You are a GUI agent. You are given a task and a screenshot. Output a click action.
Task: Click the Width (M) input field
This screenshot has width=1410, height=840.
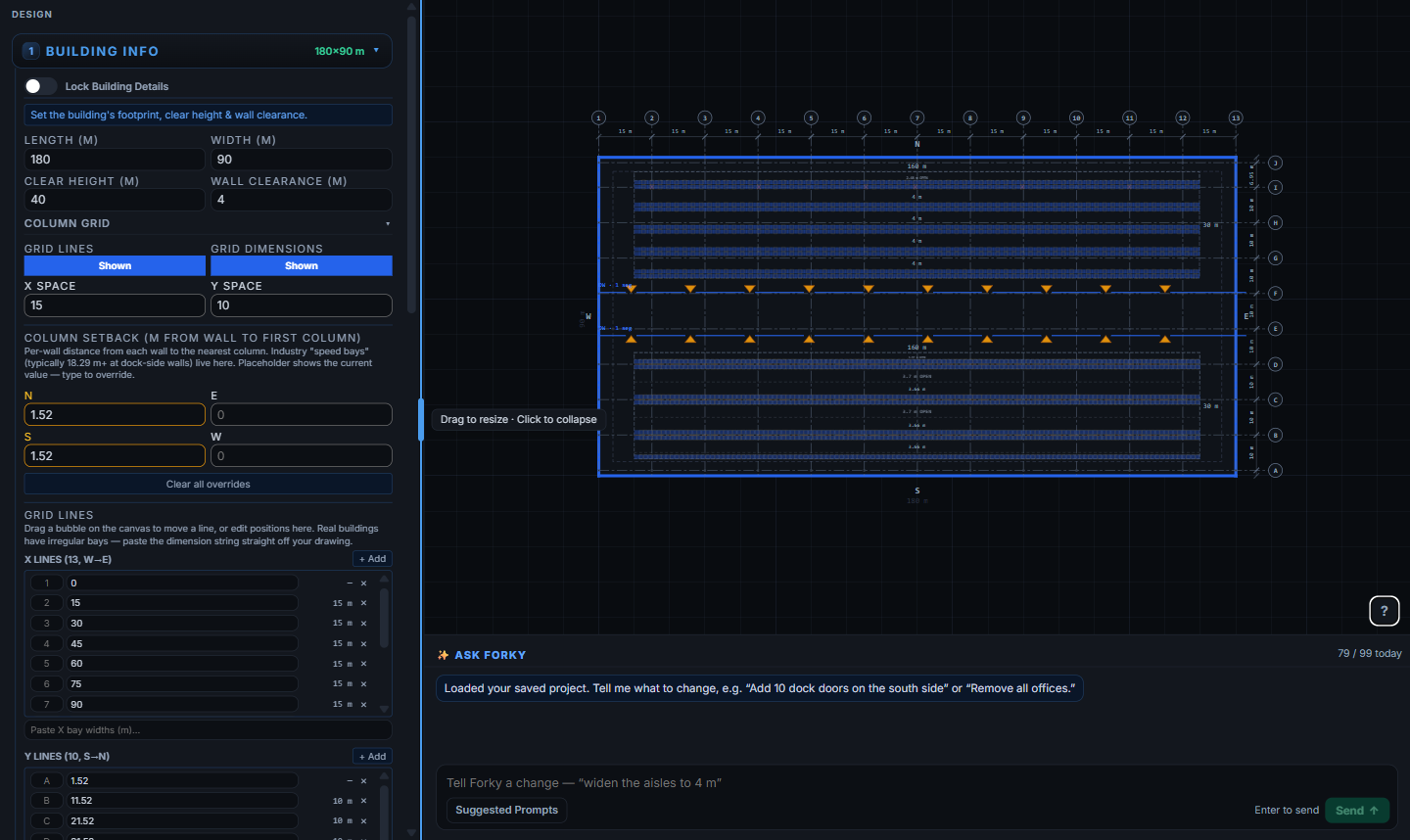pos(302,160)
